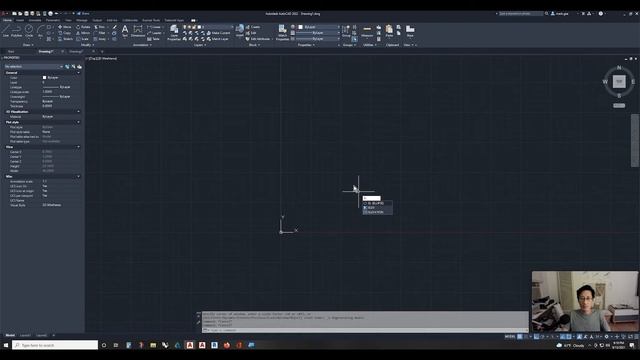Screen dimensions: 640x360
Task: Click the Windows taskbar search box
Action: (x=55, y=345)
